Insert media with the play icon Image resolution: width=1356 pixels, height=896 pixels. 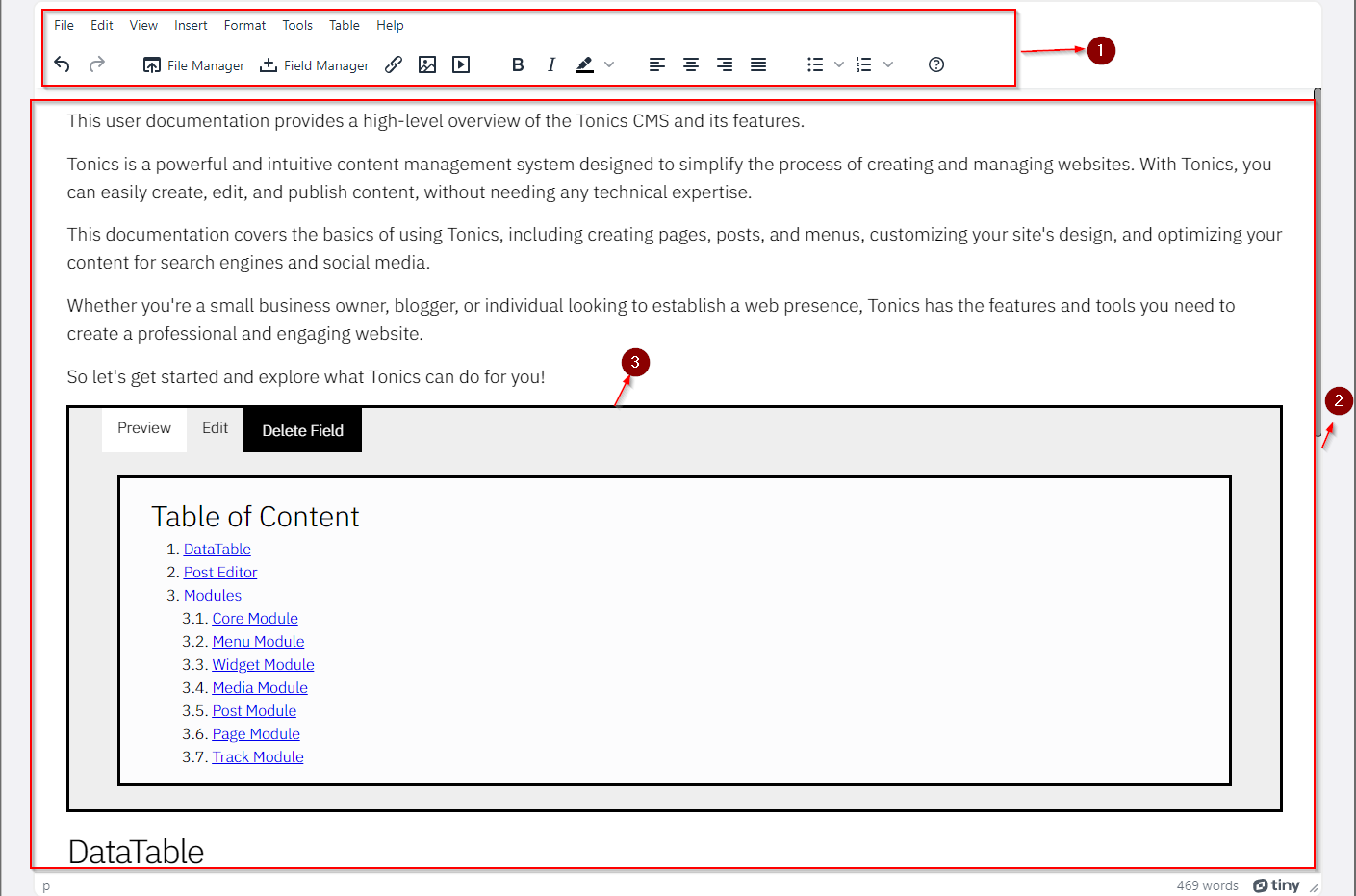click(x=461, y=64)
